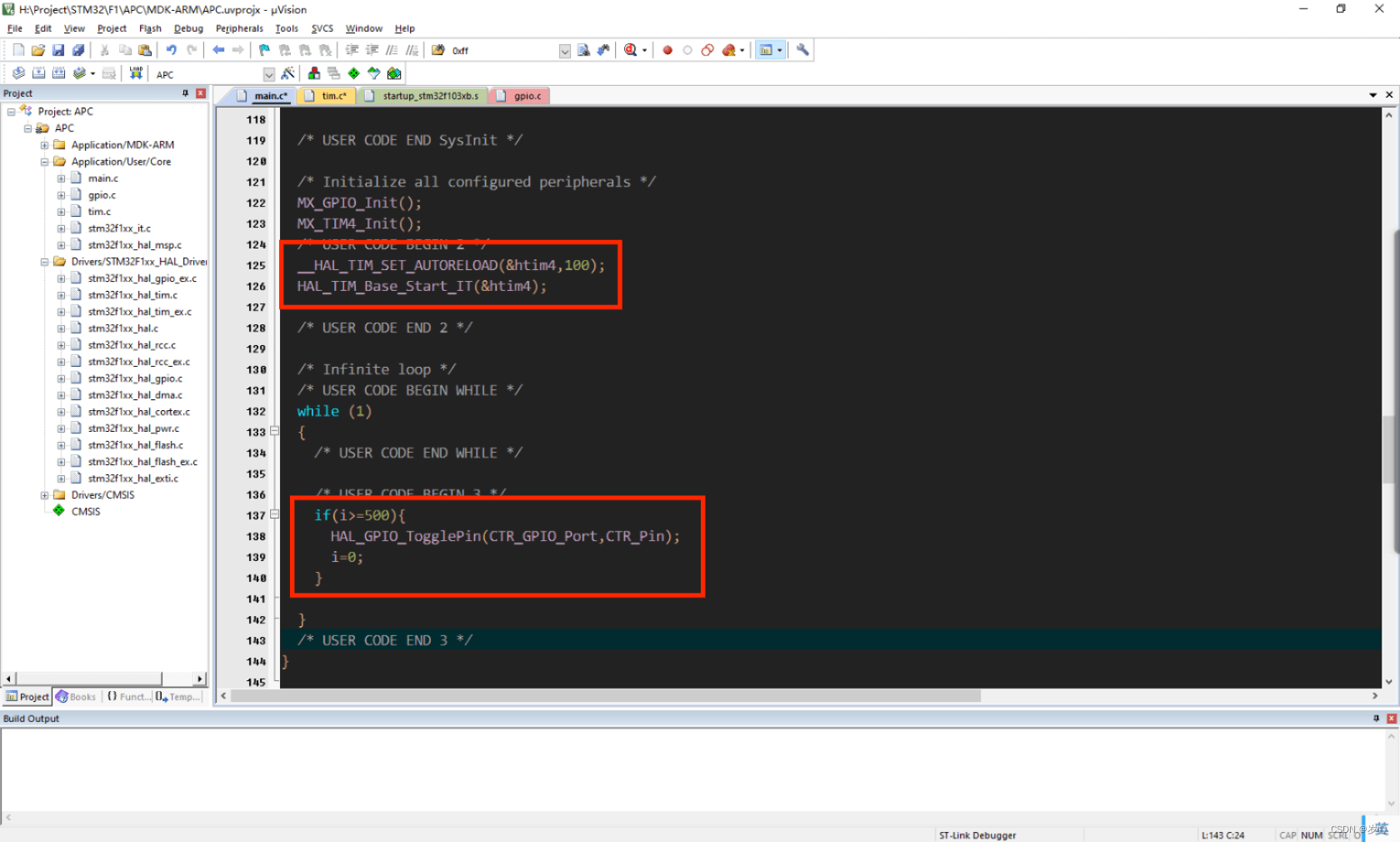Toggle pin on the Project panel
The width and height of the screenshot is (1400, 842).
coord(185,93)
